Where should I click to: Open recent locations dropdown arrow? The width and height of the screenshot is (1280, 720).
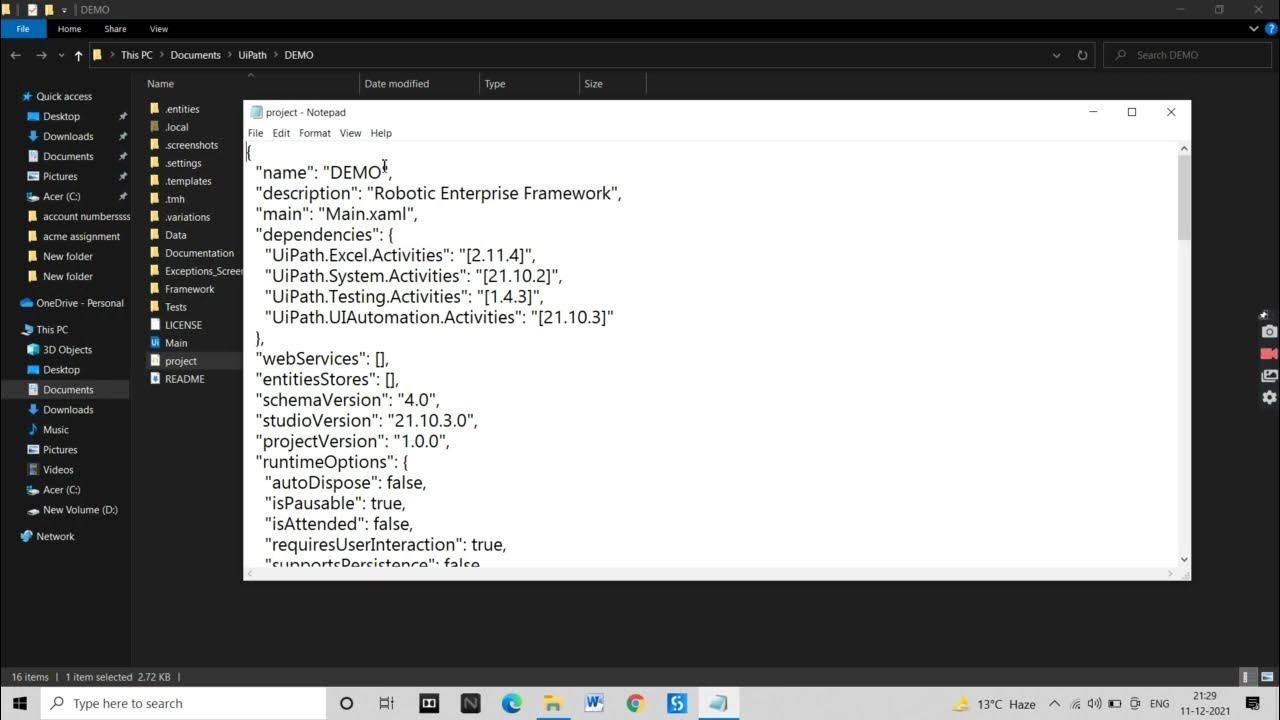[60, 56]
